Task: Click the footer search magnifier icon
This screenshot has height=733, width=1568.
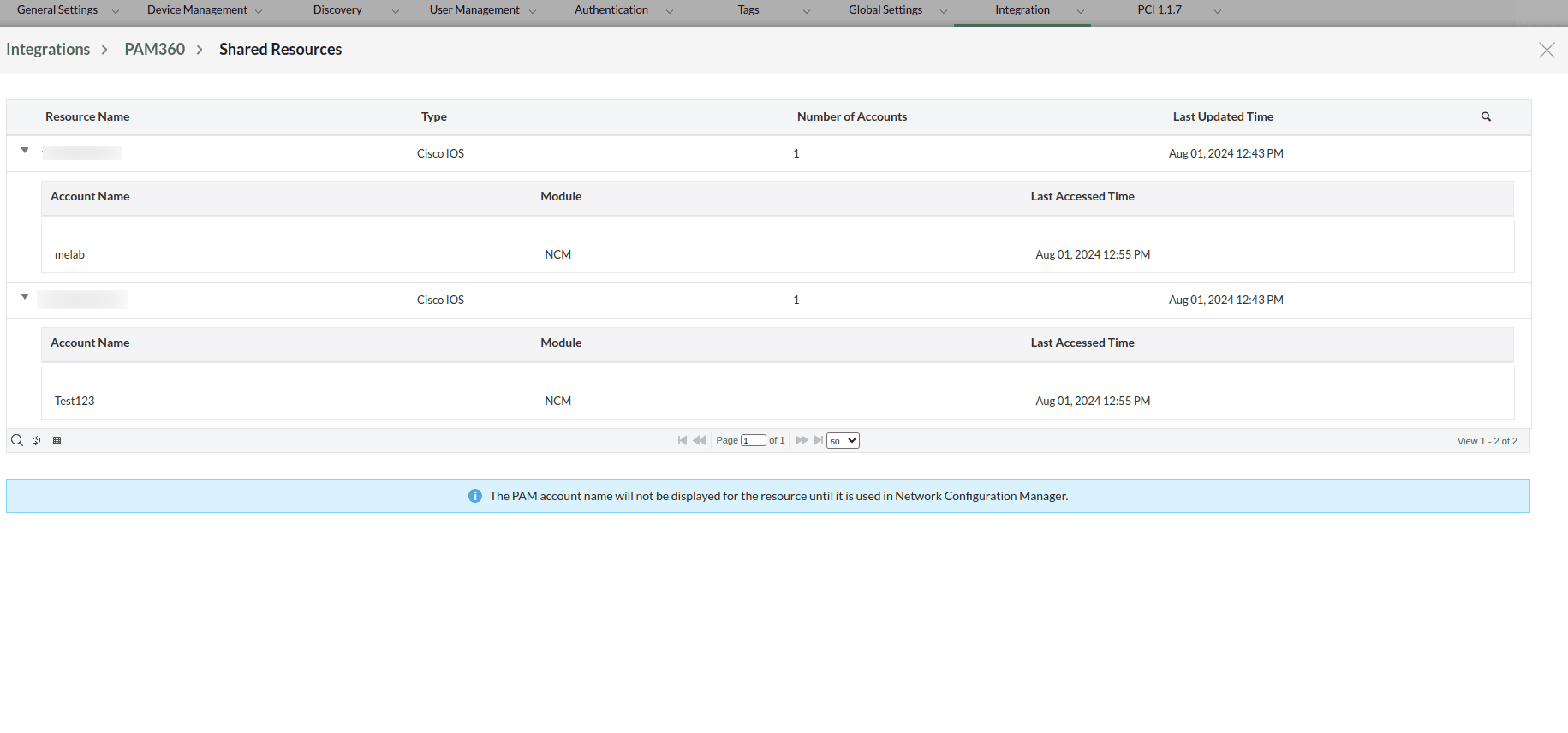Action: pos(17,440)
